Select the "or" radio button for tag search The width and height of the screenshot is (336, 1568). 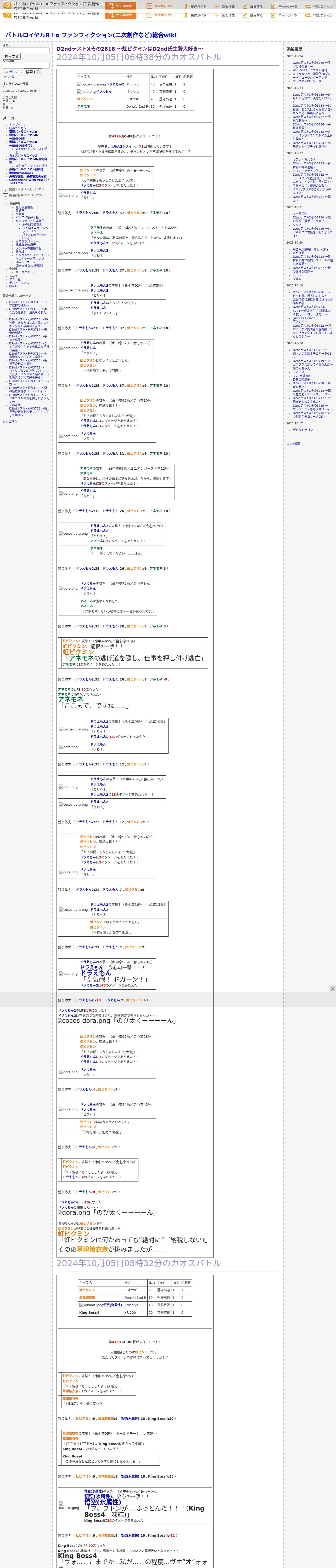coord(20,71)
